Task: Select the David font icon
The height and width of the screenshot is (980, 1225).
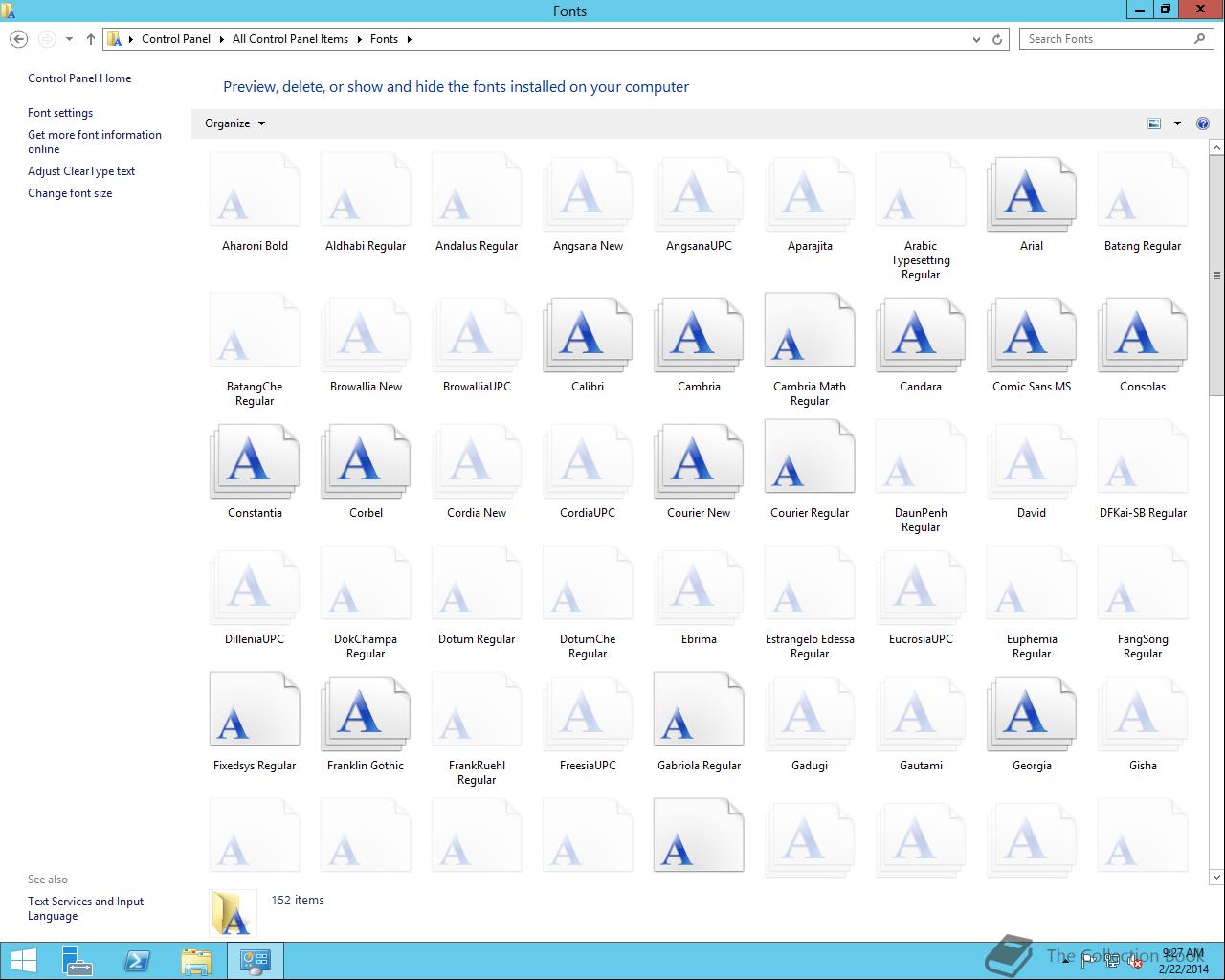Action: pyautogui.click(x=1032, y=462)
